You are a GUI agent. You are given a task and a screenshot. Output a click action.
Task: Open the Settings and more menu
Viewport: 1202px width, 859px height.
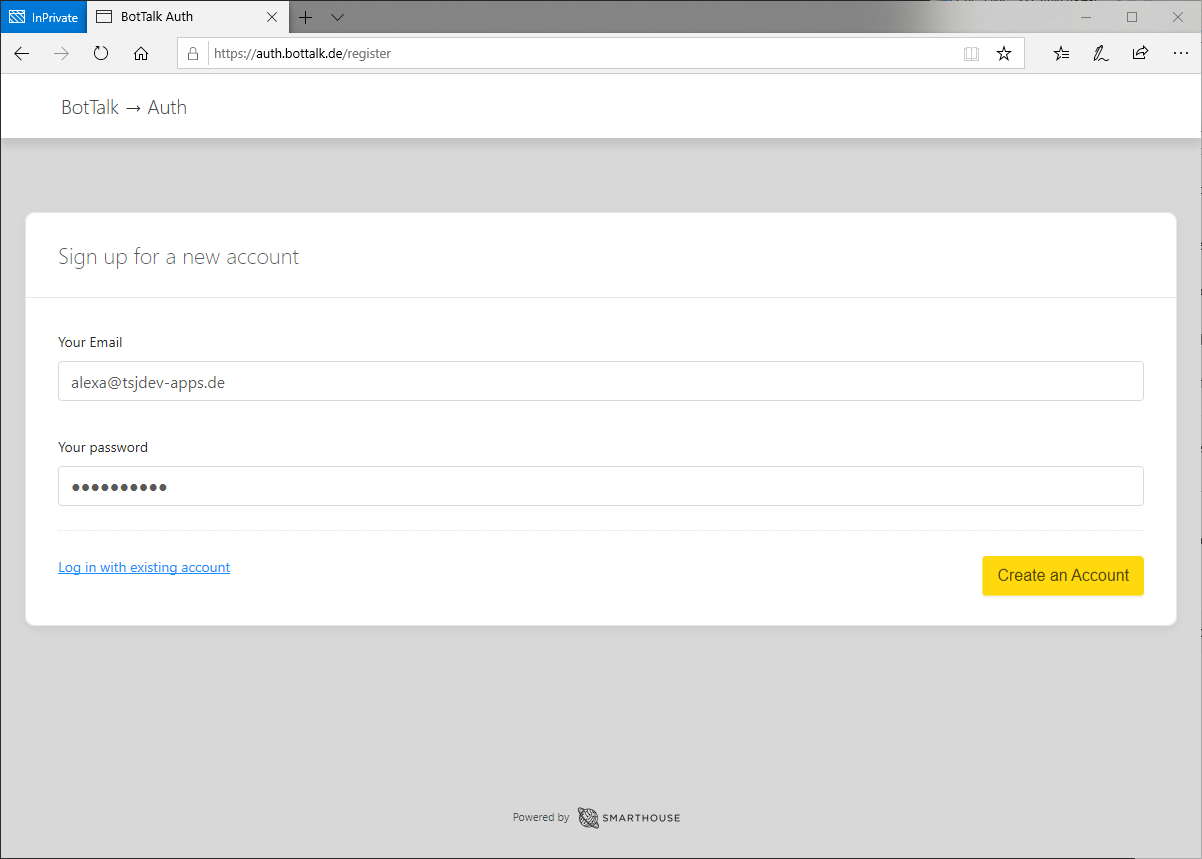tap(1180, 54)
